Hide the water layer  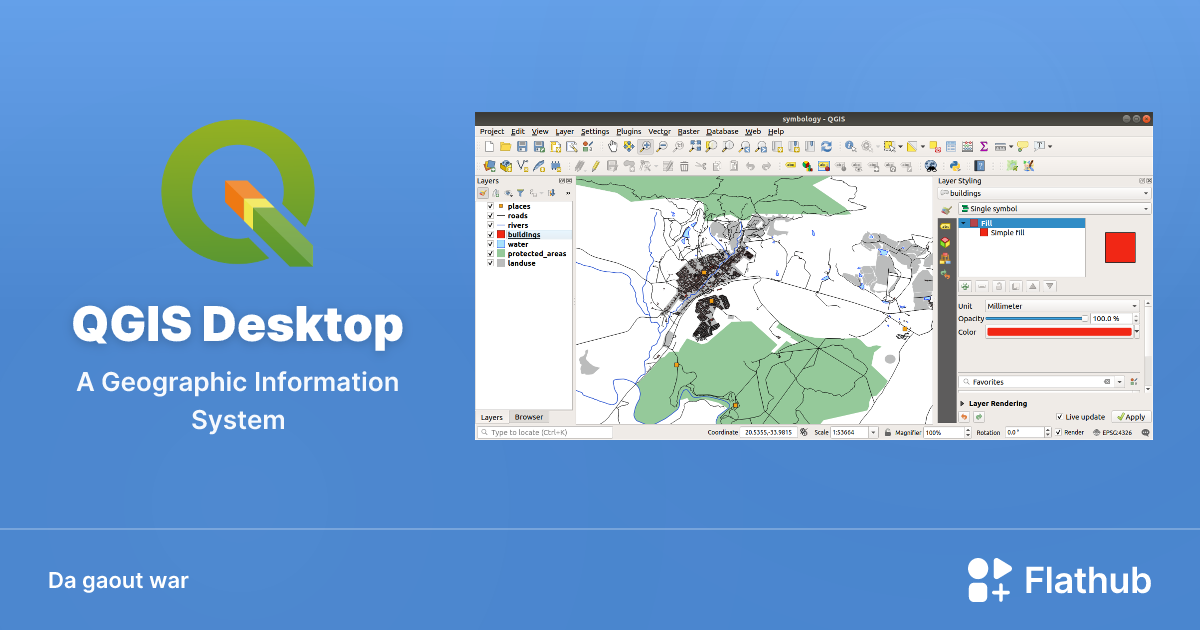489,243
